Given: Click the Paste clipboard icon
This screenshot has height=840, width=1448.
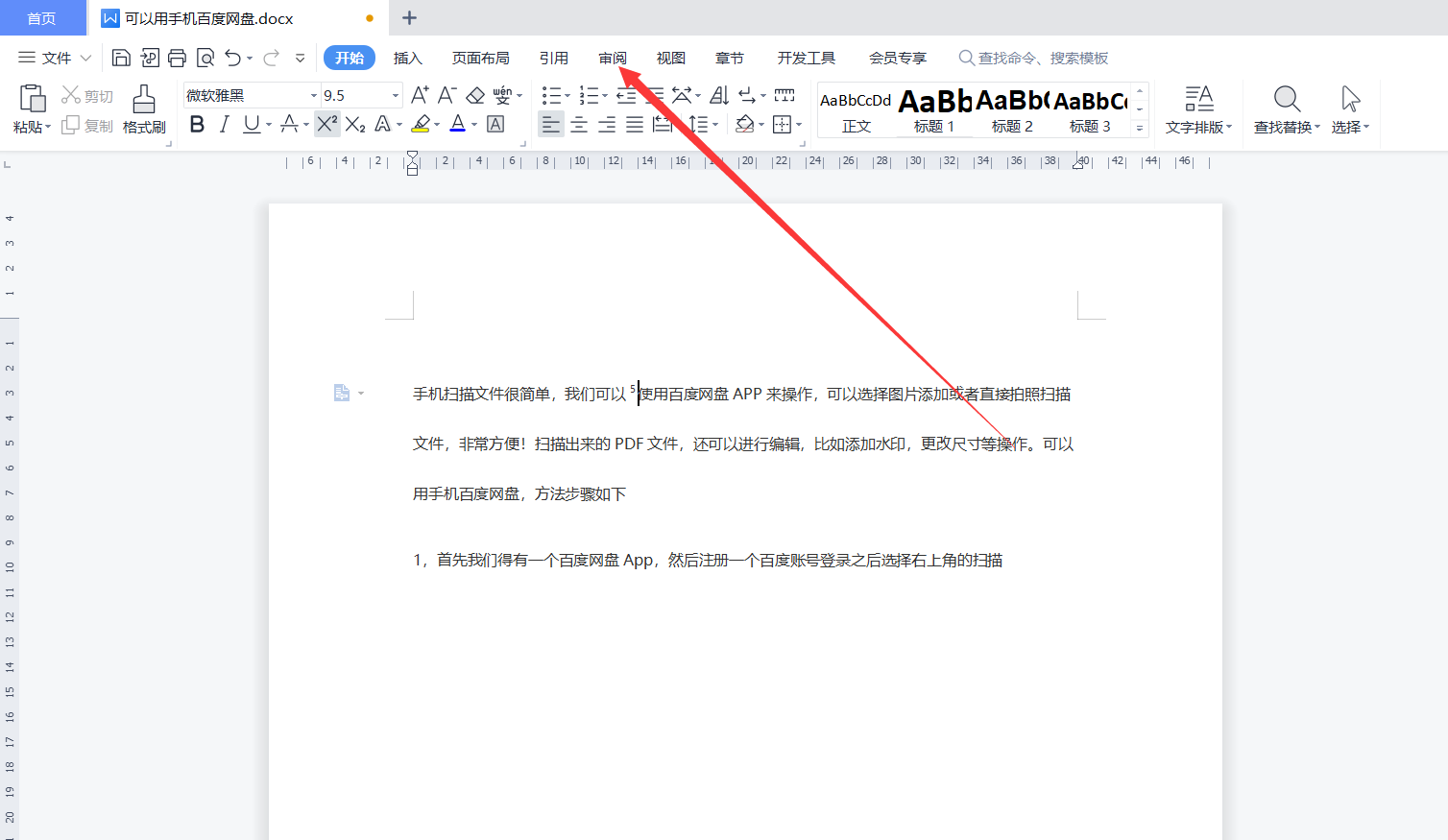Looking at the screenshot, I should point(33,98).
